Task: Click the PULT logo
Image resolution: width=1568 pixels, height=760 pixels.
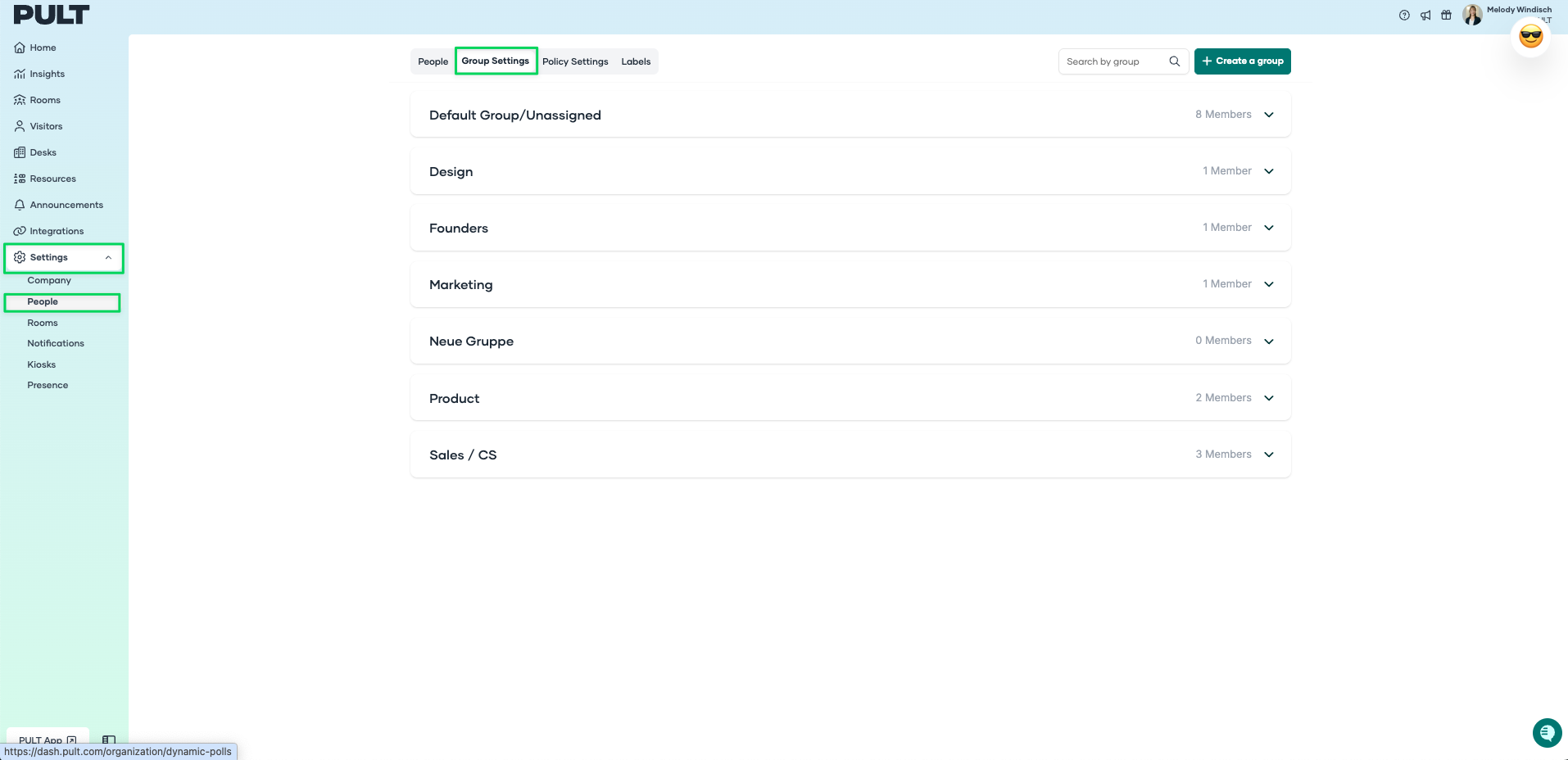Action: click(52, 15)
